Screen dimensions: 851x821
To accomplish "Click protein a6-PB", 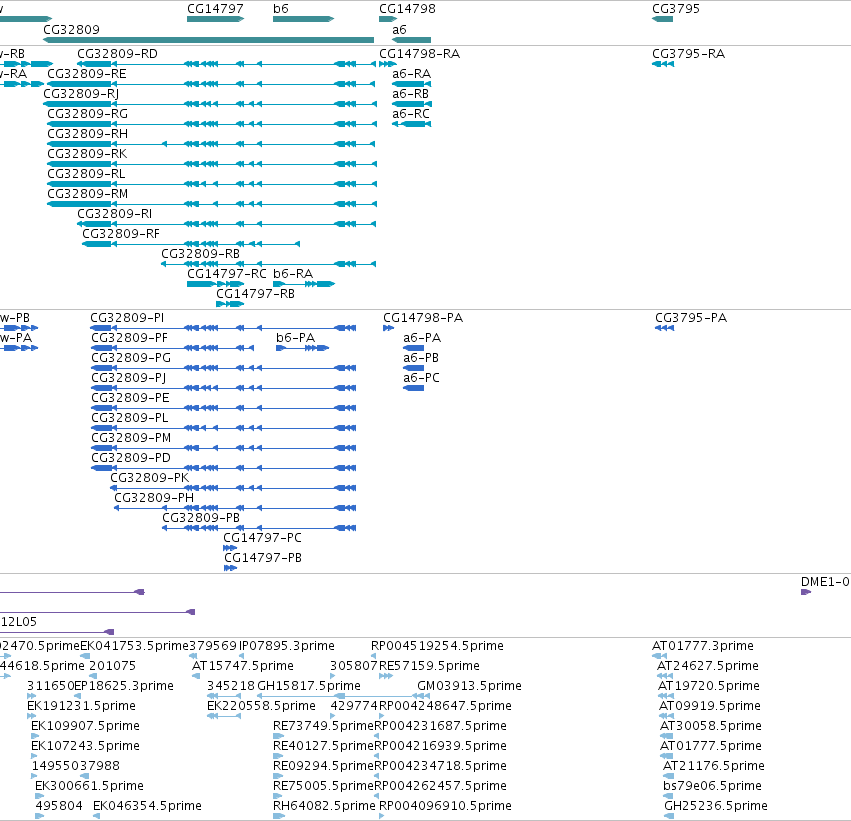I will pyautogui.click(x=414, y=368).
